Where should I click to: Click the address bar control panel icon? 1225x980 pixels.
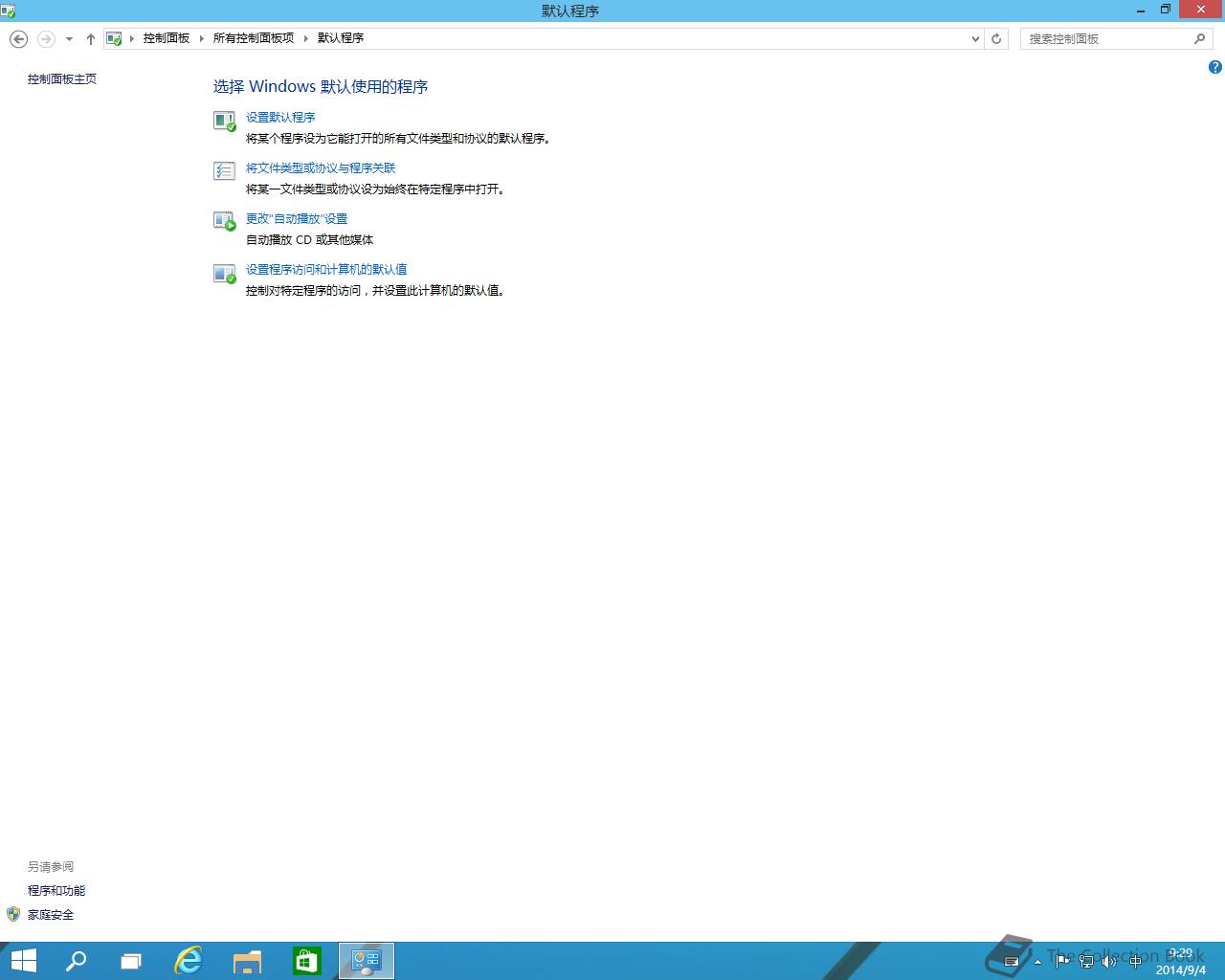114,38
